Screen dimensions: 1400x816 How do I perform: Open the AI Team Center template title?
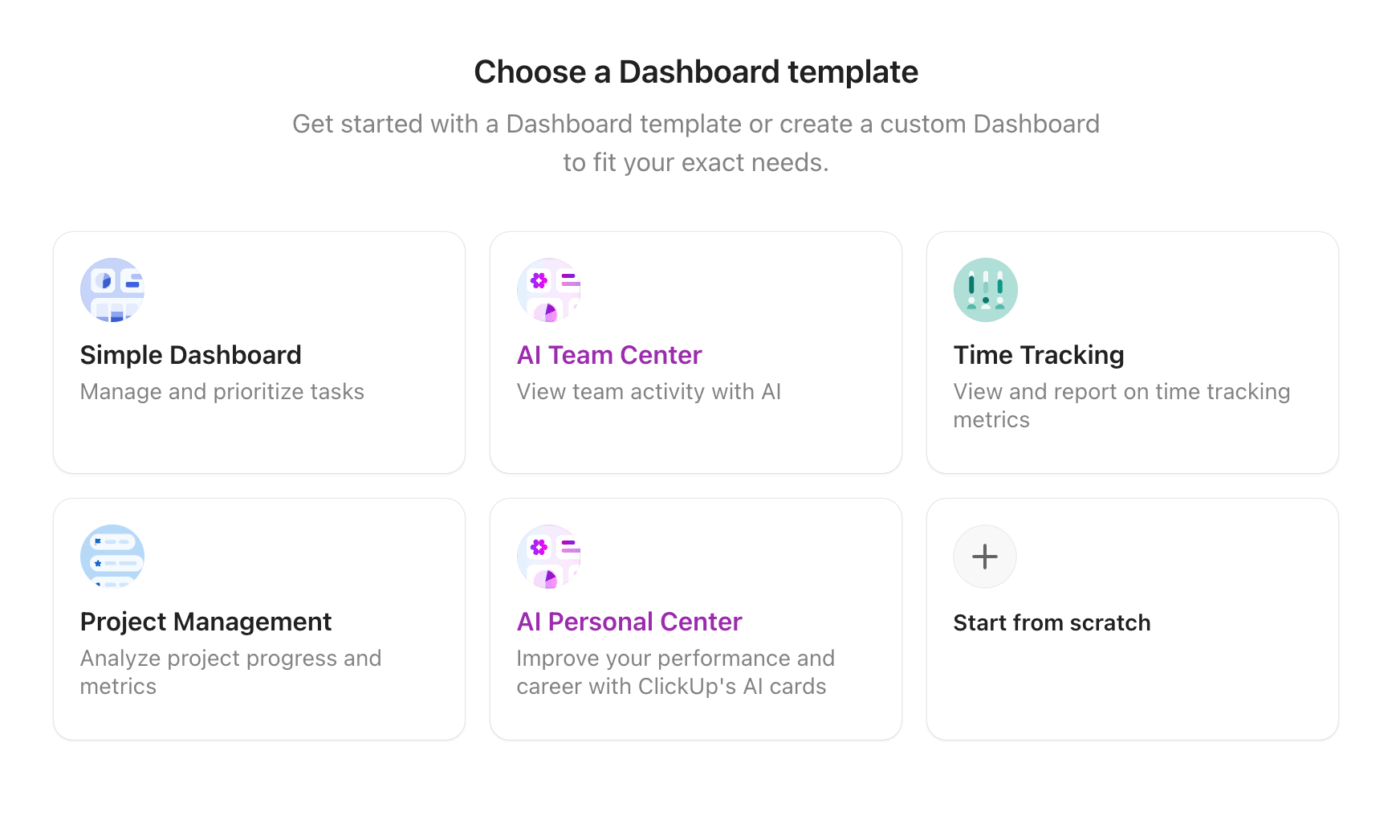(609, 355)
